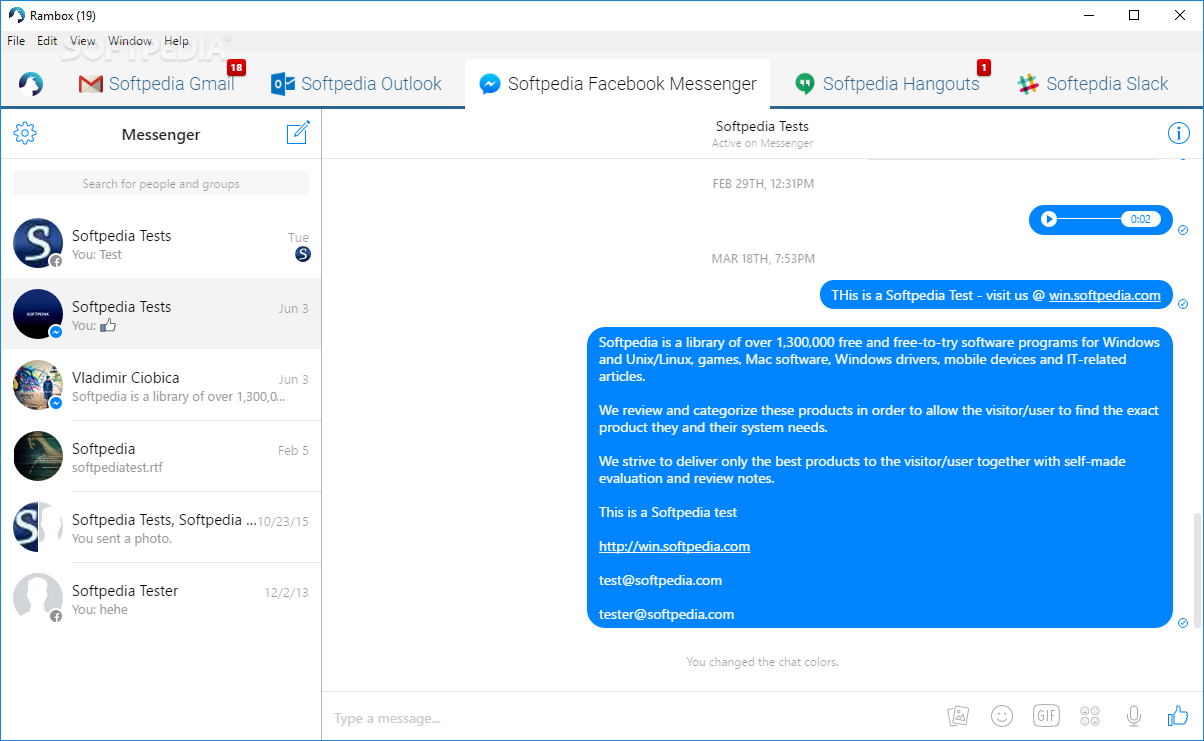Viewport: 1204px width, 741px height.
Task: Click the dark Softpedia avatar in selected chat
Action: (38, 314)
